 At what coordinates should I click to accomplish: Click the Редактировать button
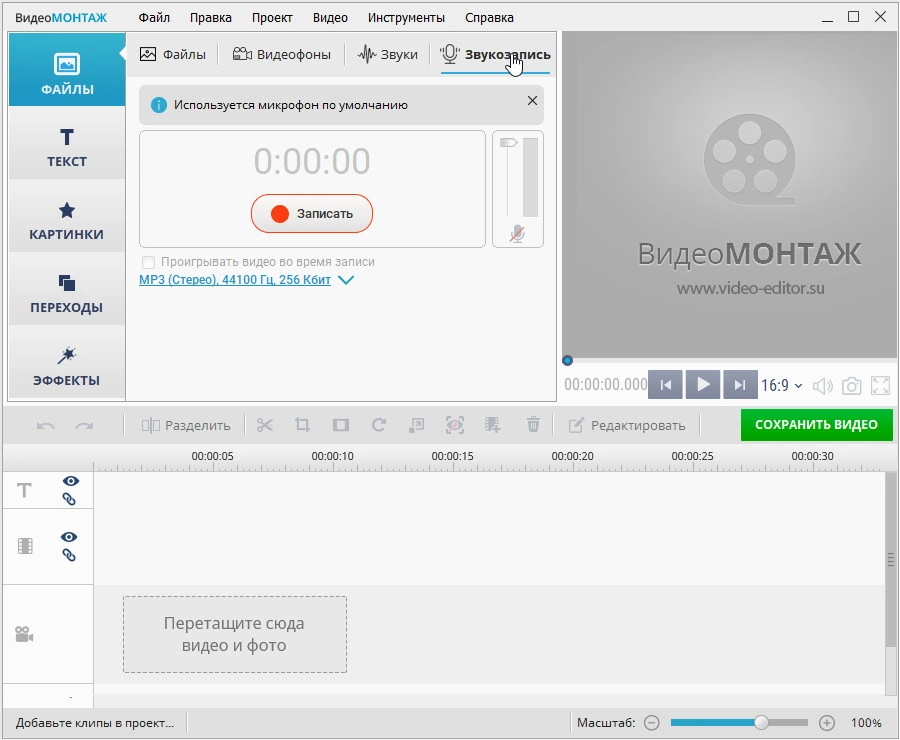click(627, 425)
